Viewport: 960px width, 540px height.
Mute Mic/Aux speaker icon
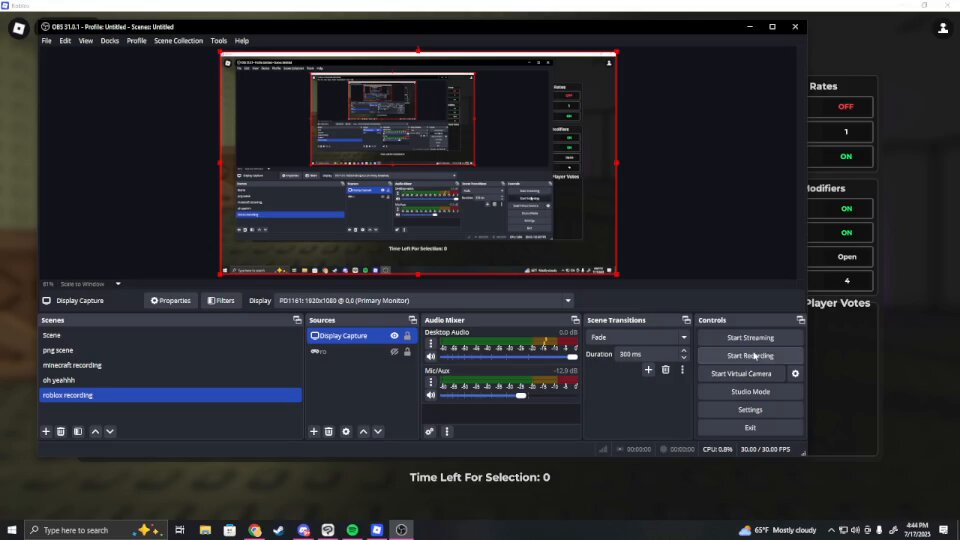tap(430, 396)
